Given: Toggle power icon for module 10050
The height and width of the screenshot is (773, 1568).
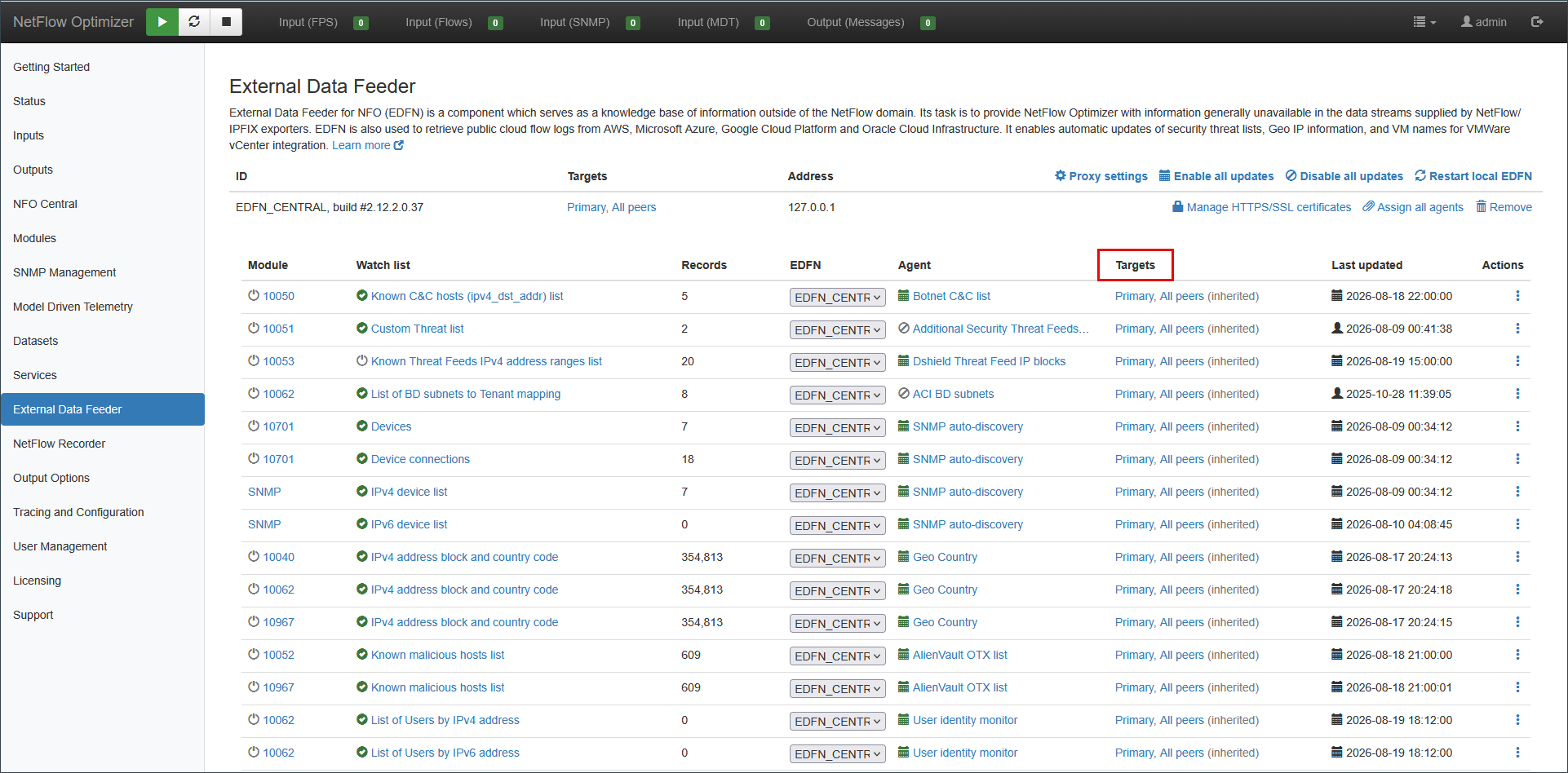Looking at the screenshot, I should coord(254,295).
